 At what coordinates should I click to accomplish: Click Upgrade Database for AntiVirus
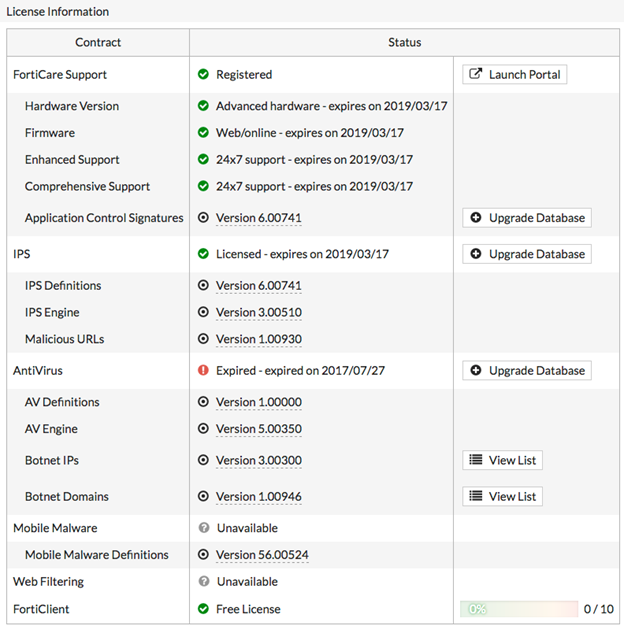(526, 371)
